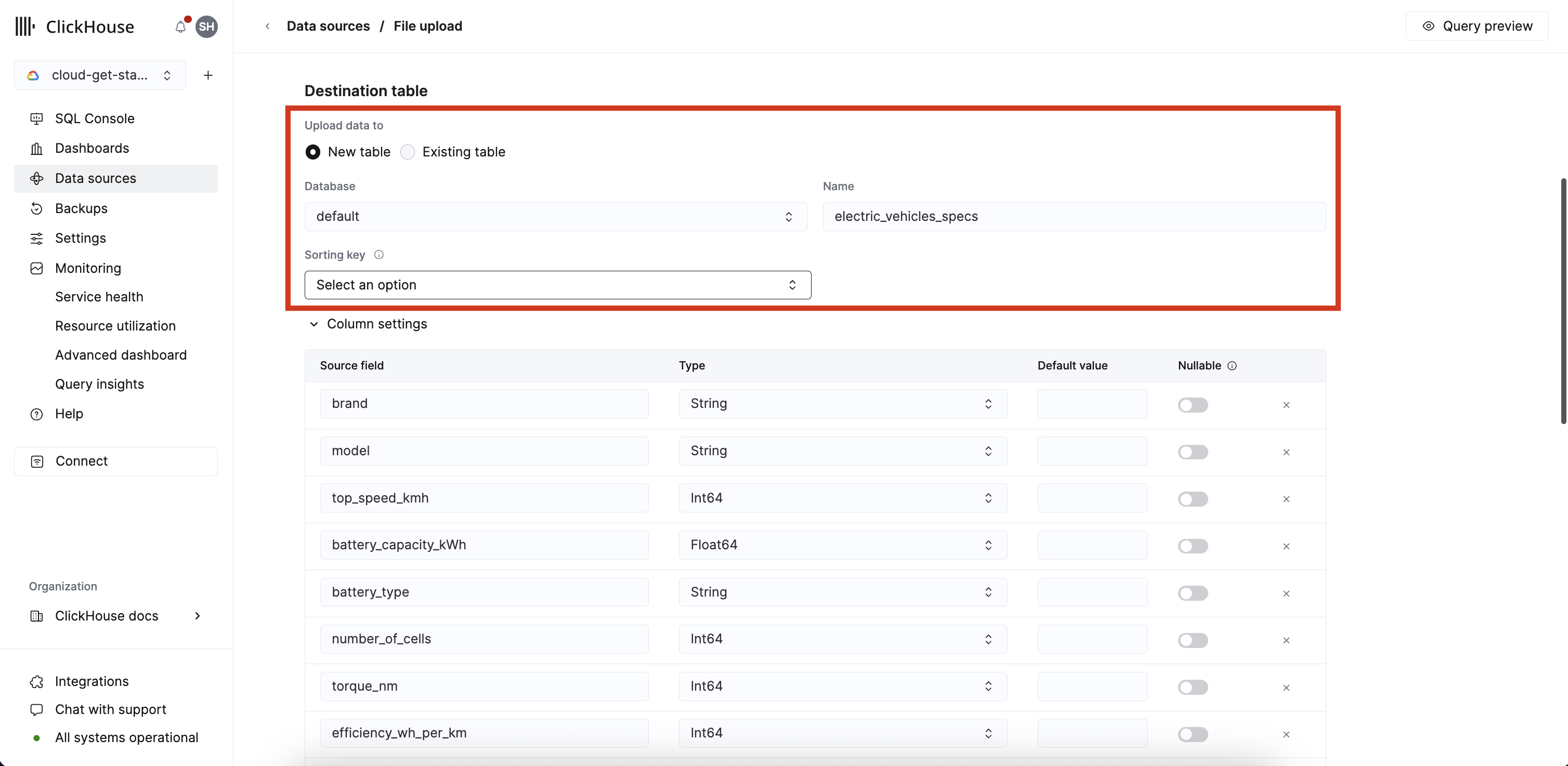The width and height of the screenshot is (1568, 766).
Task: Open the SH user avatar menu
Action: tap(206, 27)
